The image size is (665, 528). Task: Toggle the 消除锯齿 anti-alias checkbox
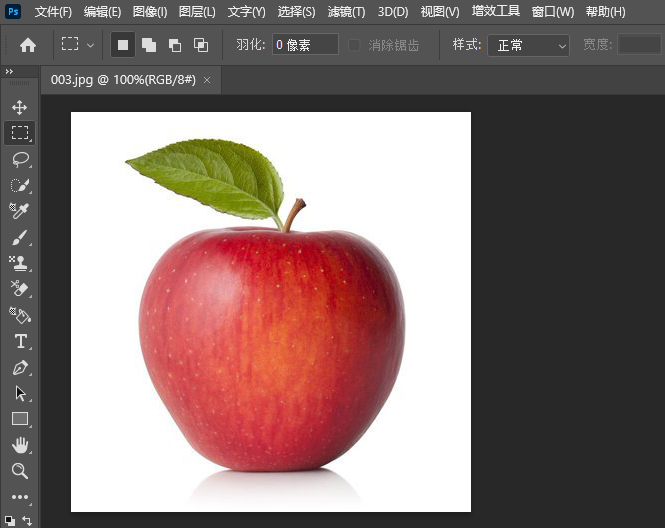[x=354, y=45]
